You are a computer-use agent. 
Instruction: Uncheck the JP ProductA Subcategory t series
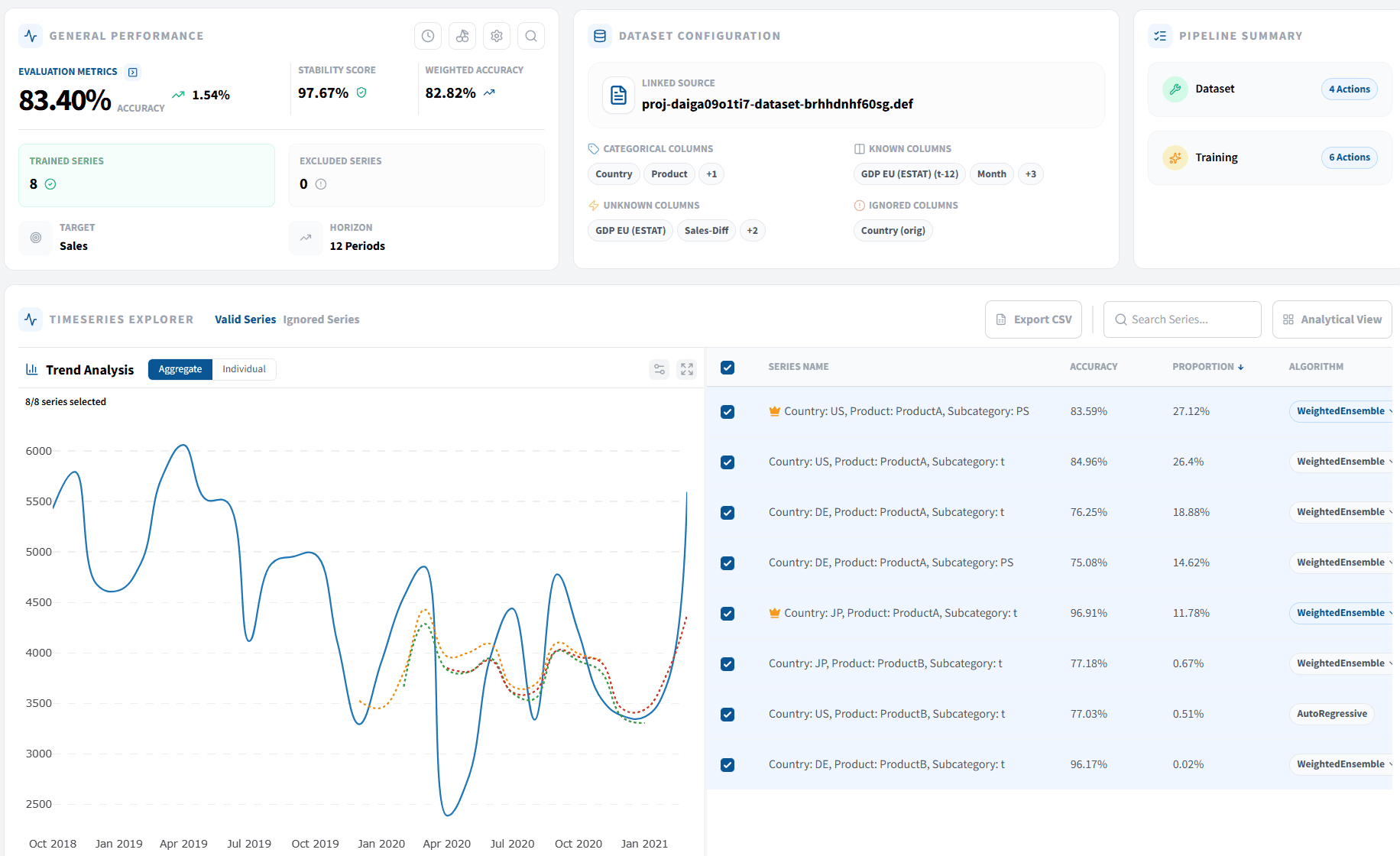tap(728, 614)
